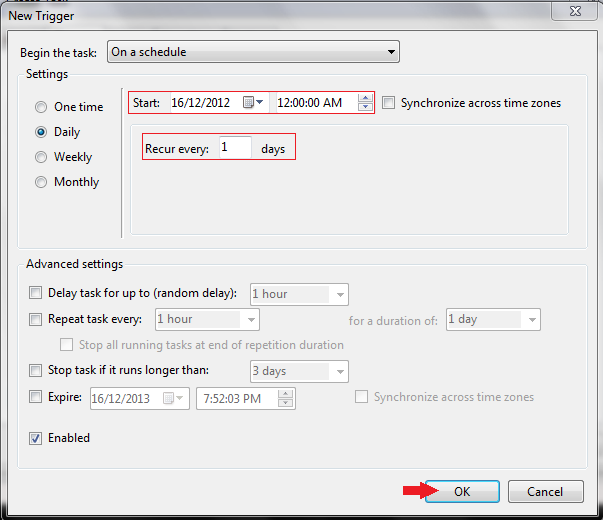Select the Monthly radio button
Screen dimensions: 603x520
[x=41, y=182]
